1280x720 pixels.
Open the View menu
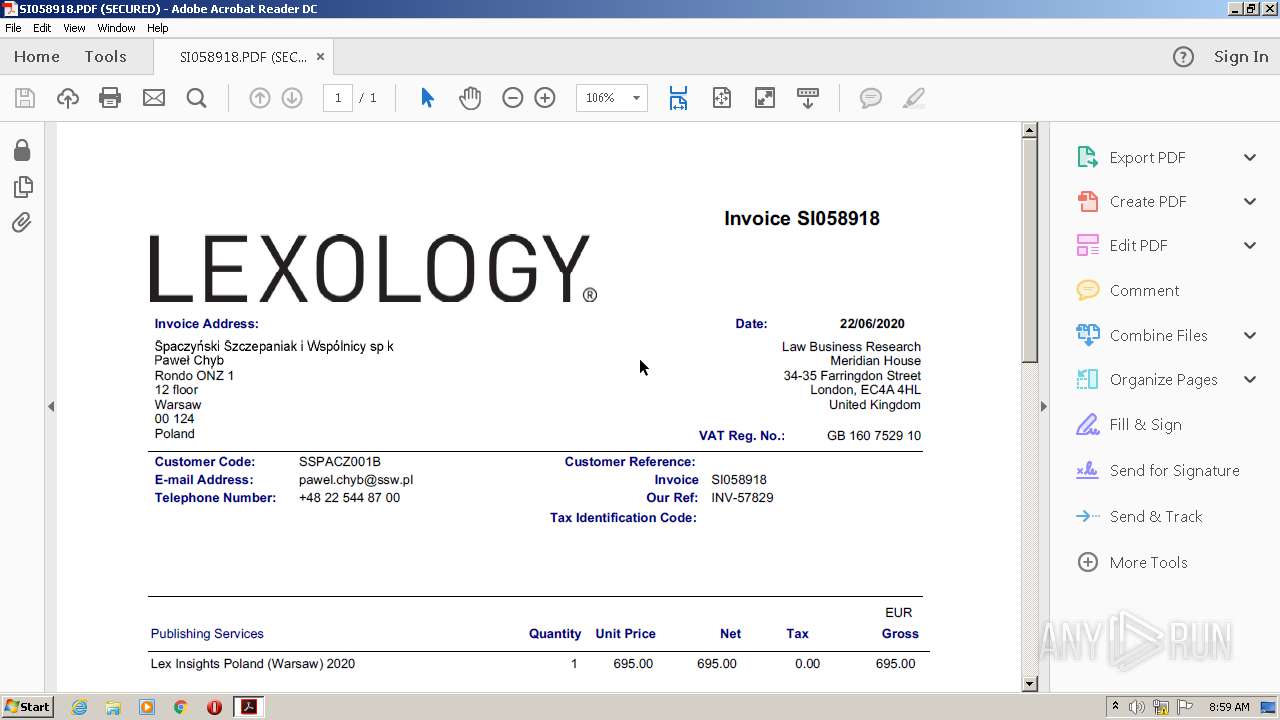[x=74, y=28]
